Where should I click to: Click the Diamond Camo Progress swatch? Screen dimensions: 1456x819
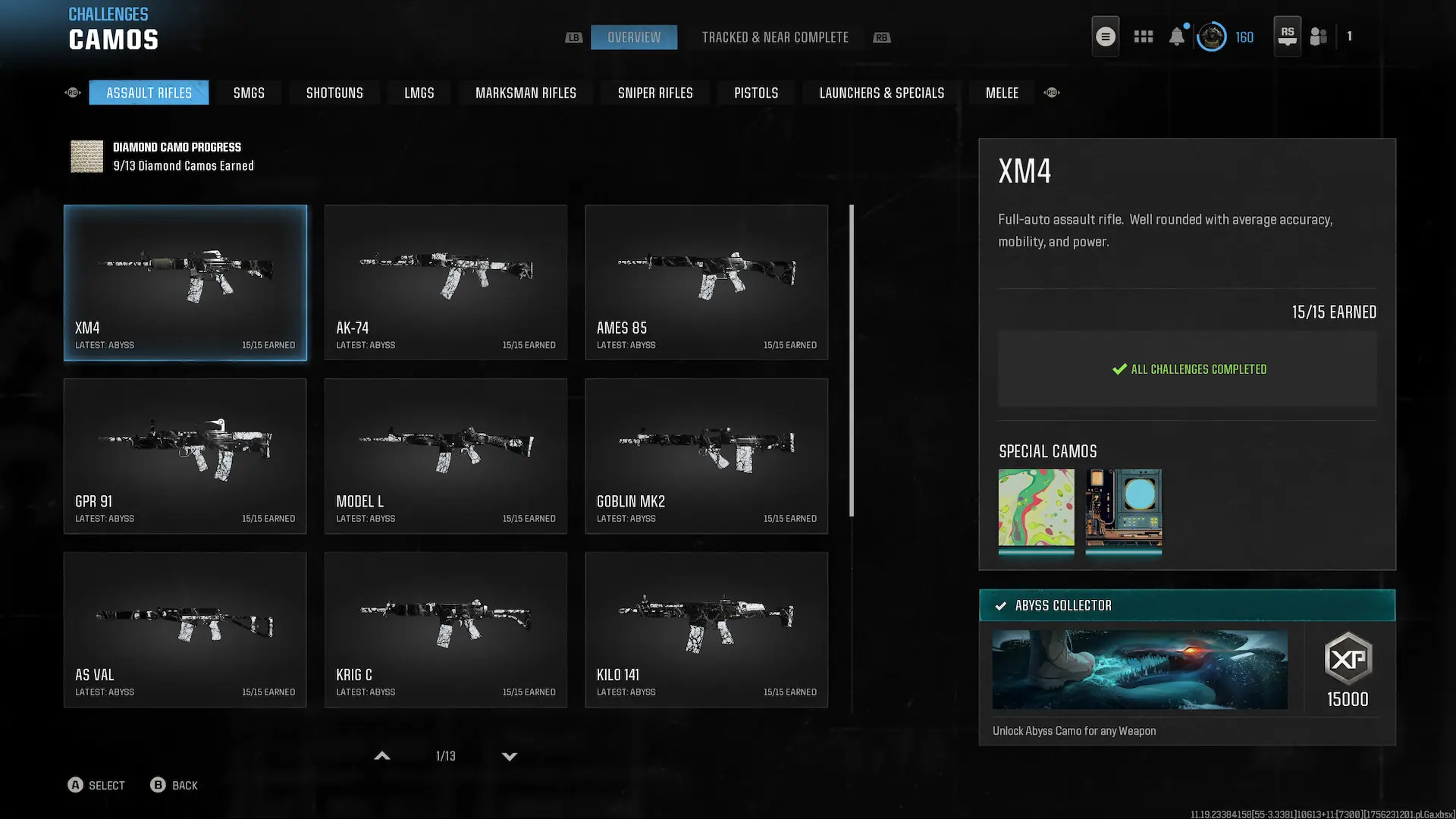click(86, 156)
